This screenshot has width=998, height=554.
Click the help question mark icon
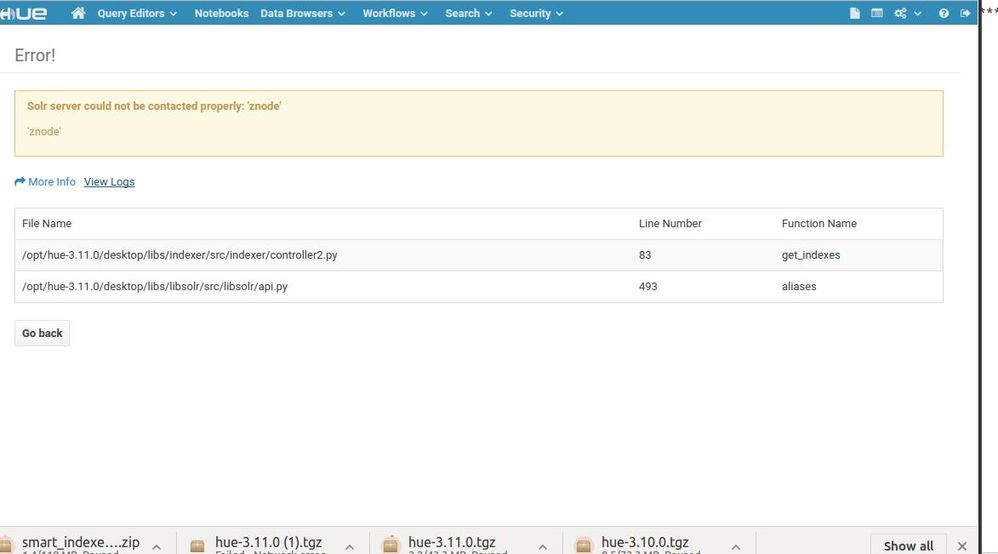click(x=943, y=13)
